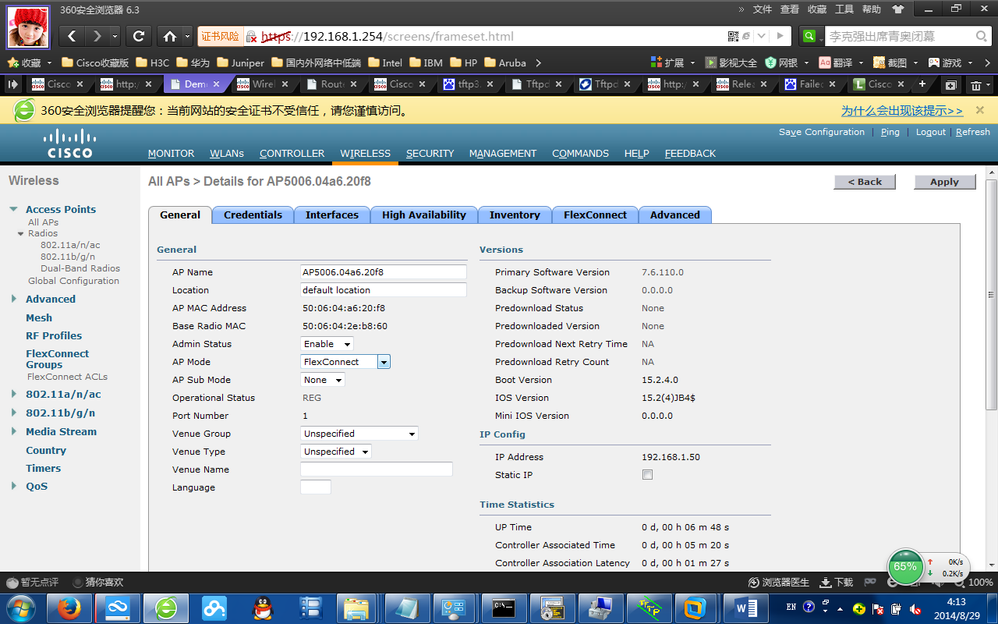Go back with the browser back arrow
Screen dimensions: 998x624
72,36
